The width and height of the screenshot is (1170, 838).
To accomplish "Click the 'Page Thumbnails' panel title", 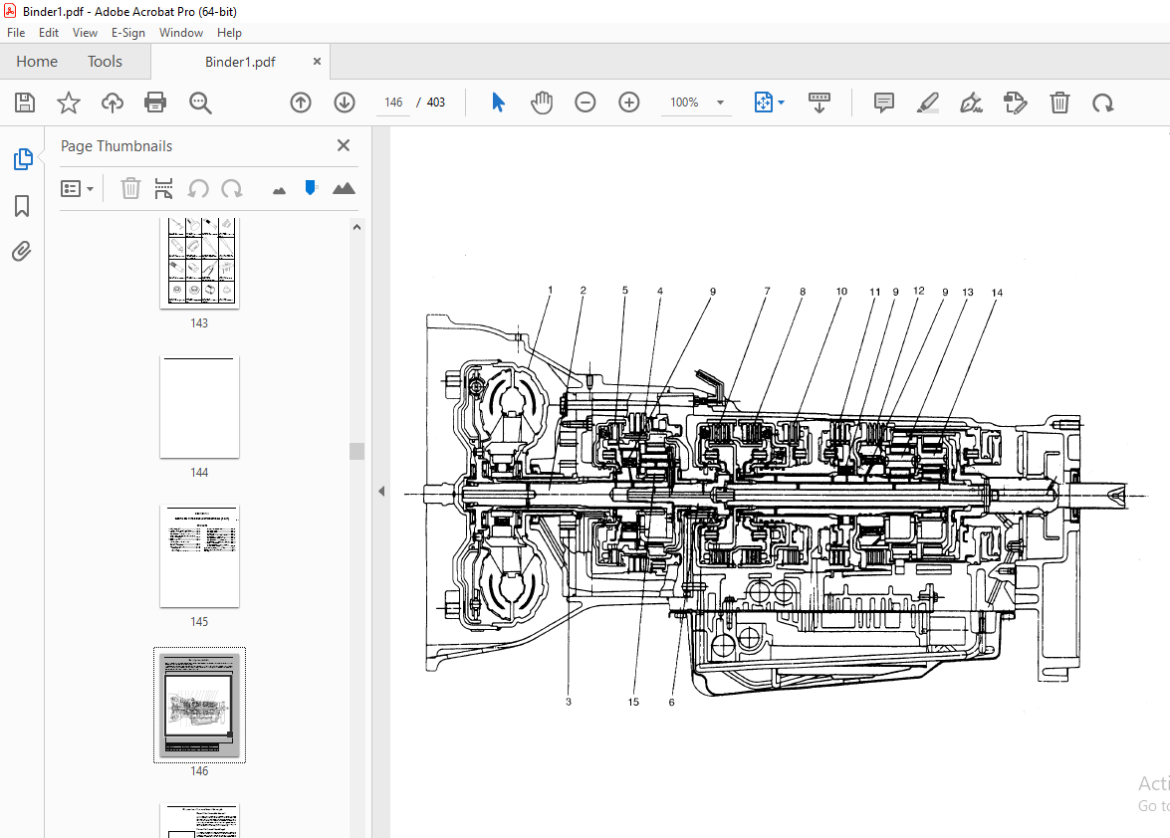I will 116,146.
